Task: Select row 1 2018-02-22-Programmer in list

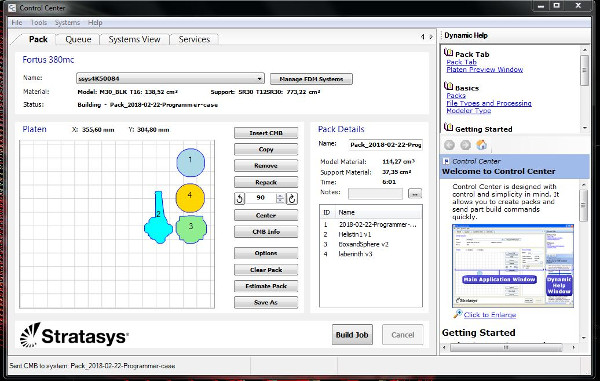Action: [371, 225]
